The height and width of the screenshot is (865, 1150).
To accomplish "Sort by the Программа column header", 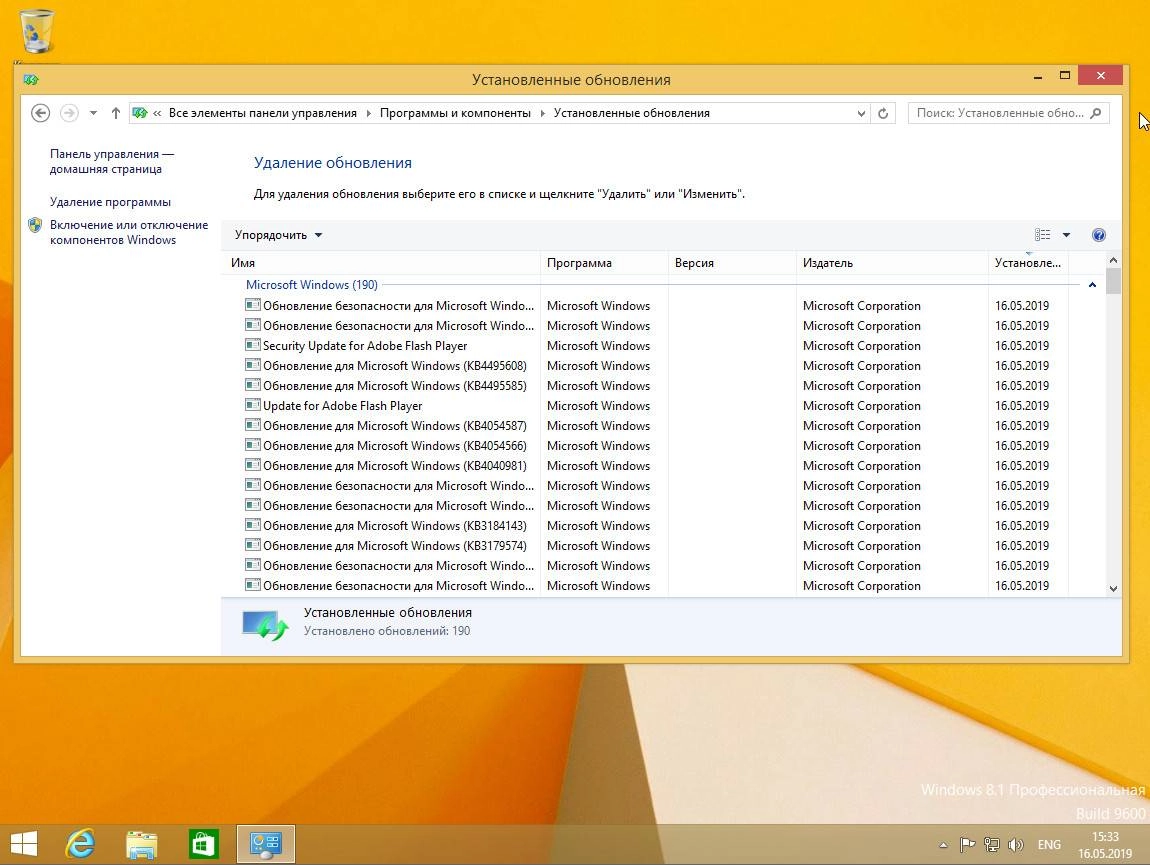I will [604, 263].
